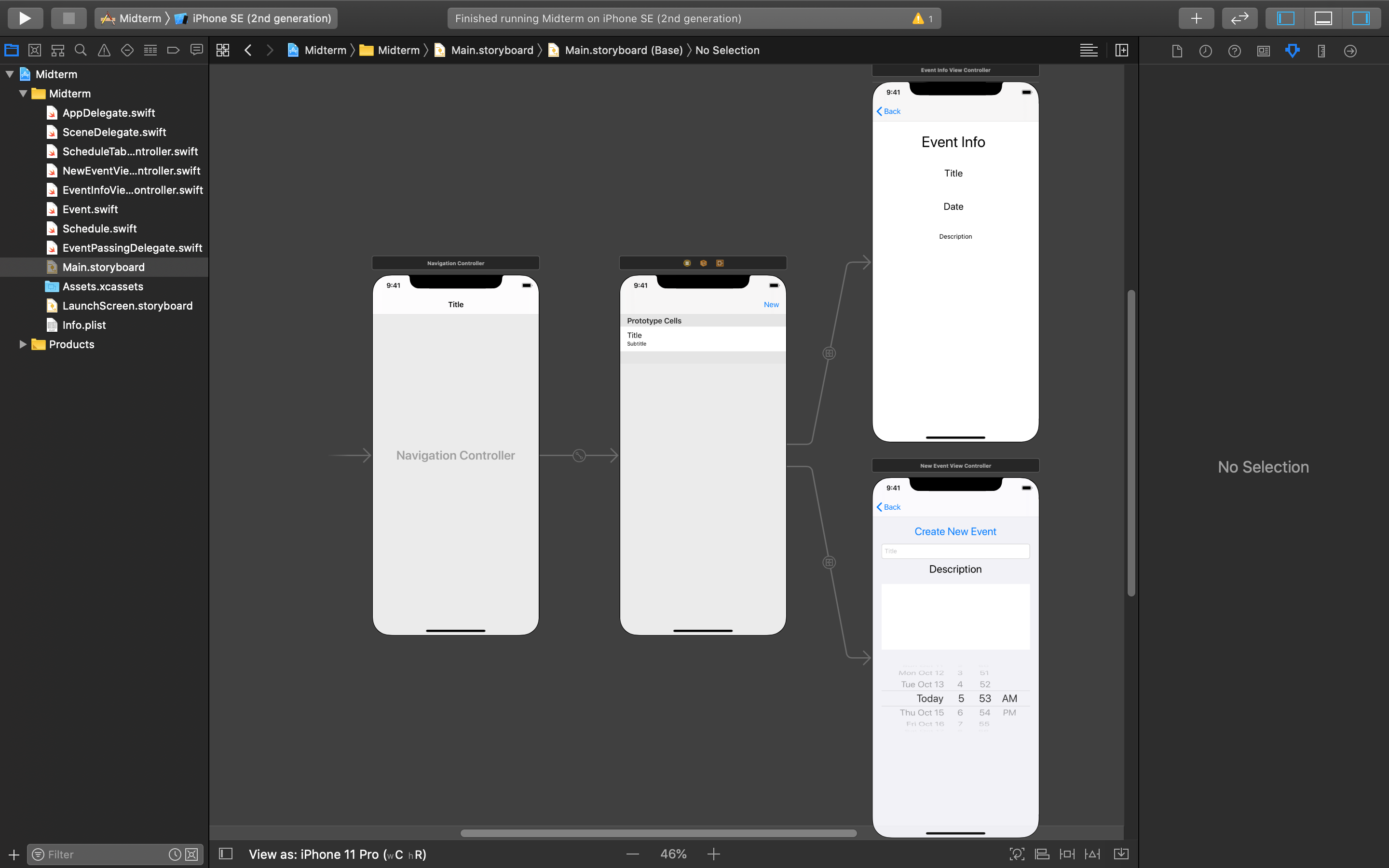1389x868 pixels.
Task: Run the Midterm app with Play button
Action: click(25, 18)
